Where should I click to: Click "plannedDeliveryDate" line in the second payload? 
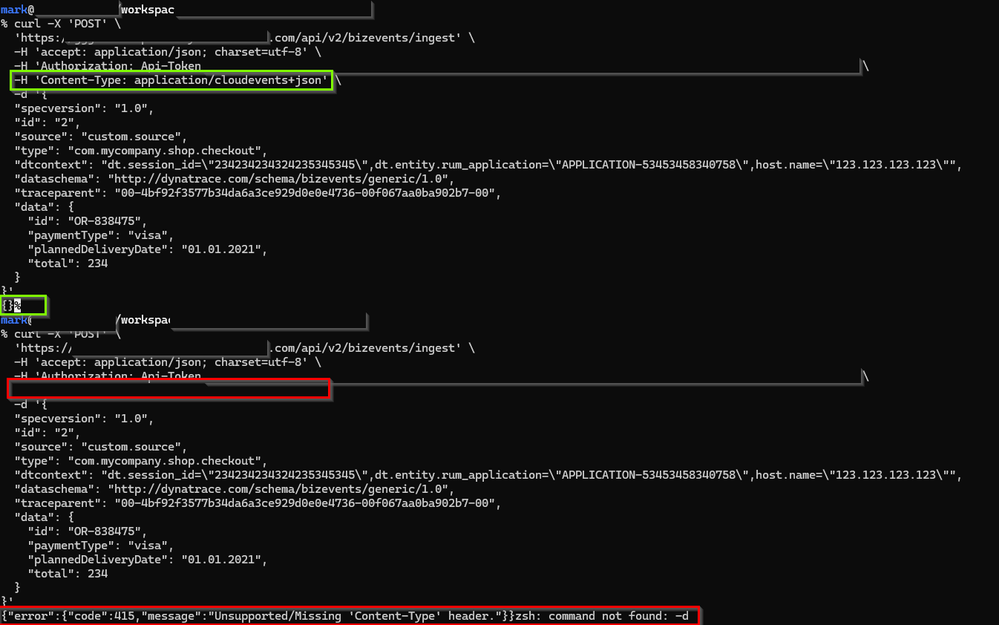(147, 560)
